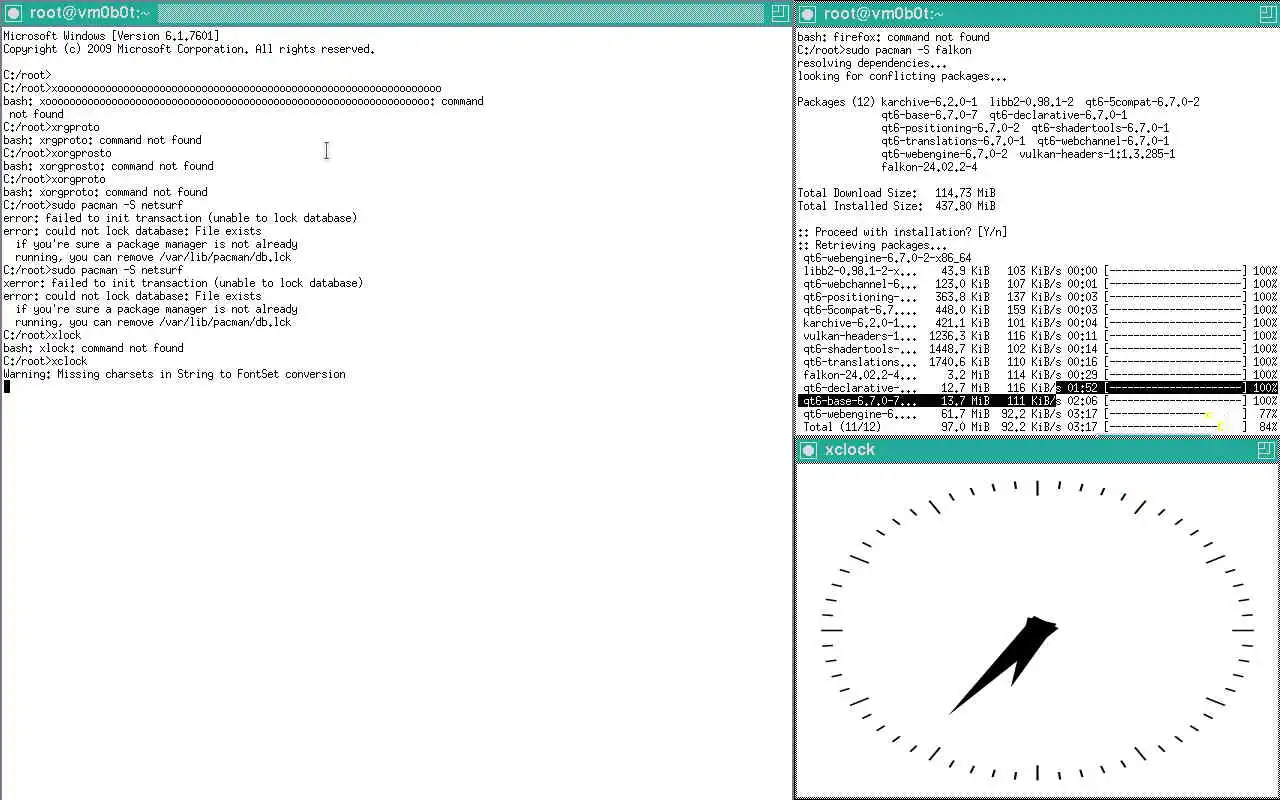Click the 'Total Installed Size: 437.80 MiB' line
The width and height of the screenshot is (1280, 800).
(896, 206)
